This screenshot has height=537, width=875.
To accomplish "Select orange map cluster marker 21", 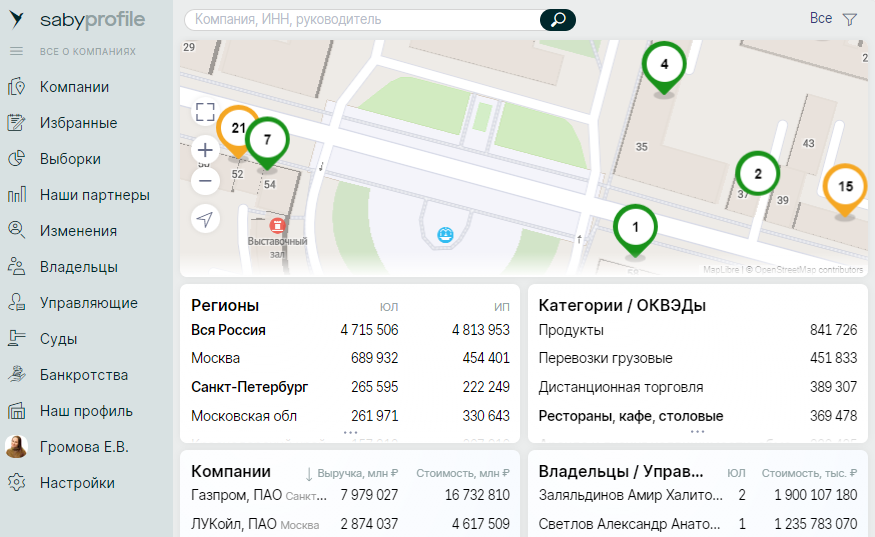I will pos(236,129).
